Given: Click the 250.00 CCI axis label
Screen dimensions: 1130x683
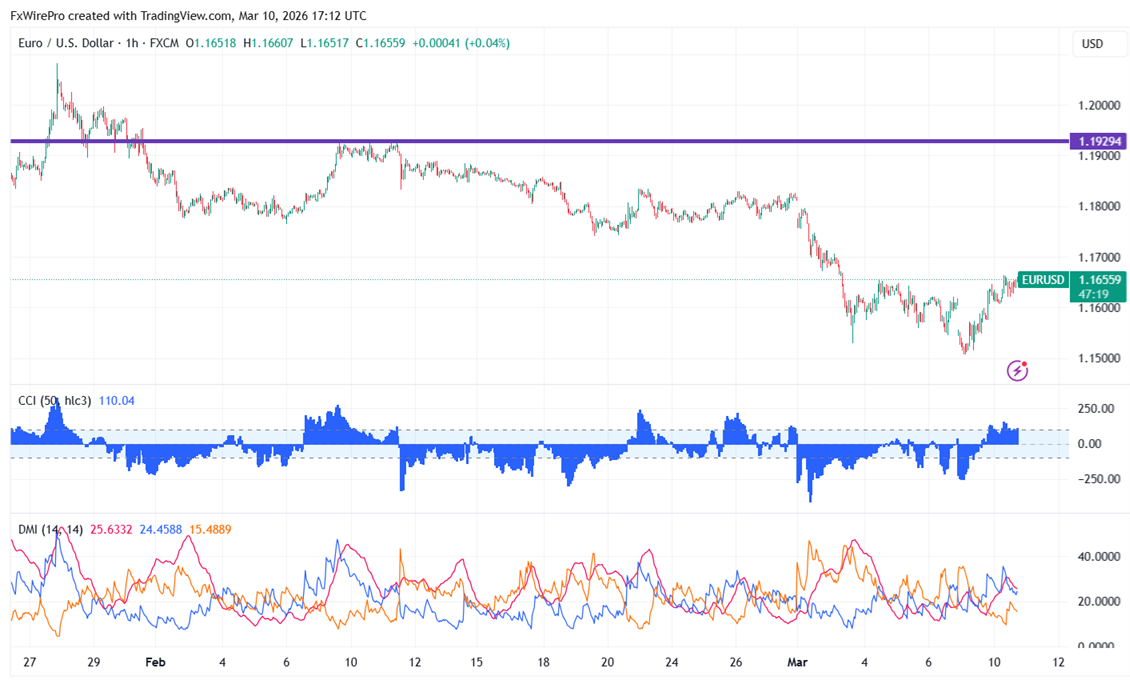Looking at the screenshot, I should pos(1096,409).
